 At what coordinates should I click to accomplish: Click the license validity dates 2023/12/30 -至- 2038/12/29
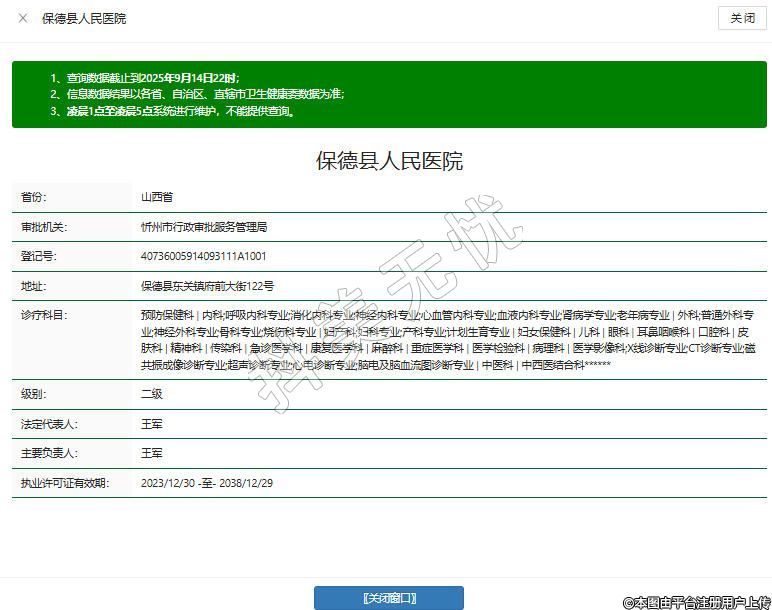click(208, 483)
